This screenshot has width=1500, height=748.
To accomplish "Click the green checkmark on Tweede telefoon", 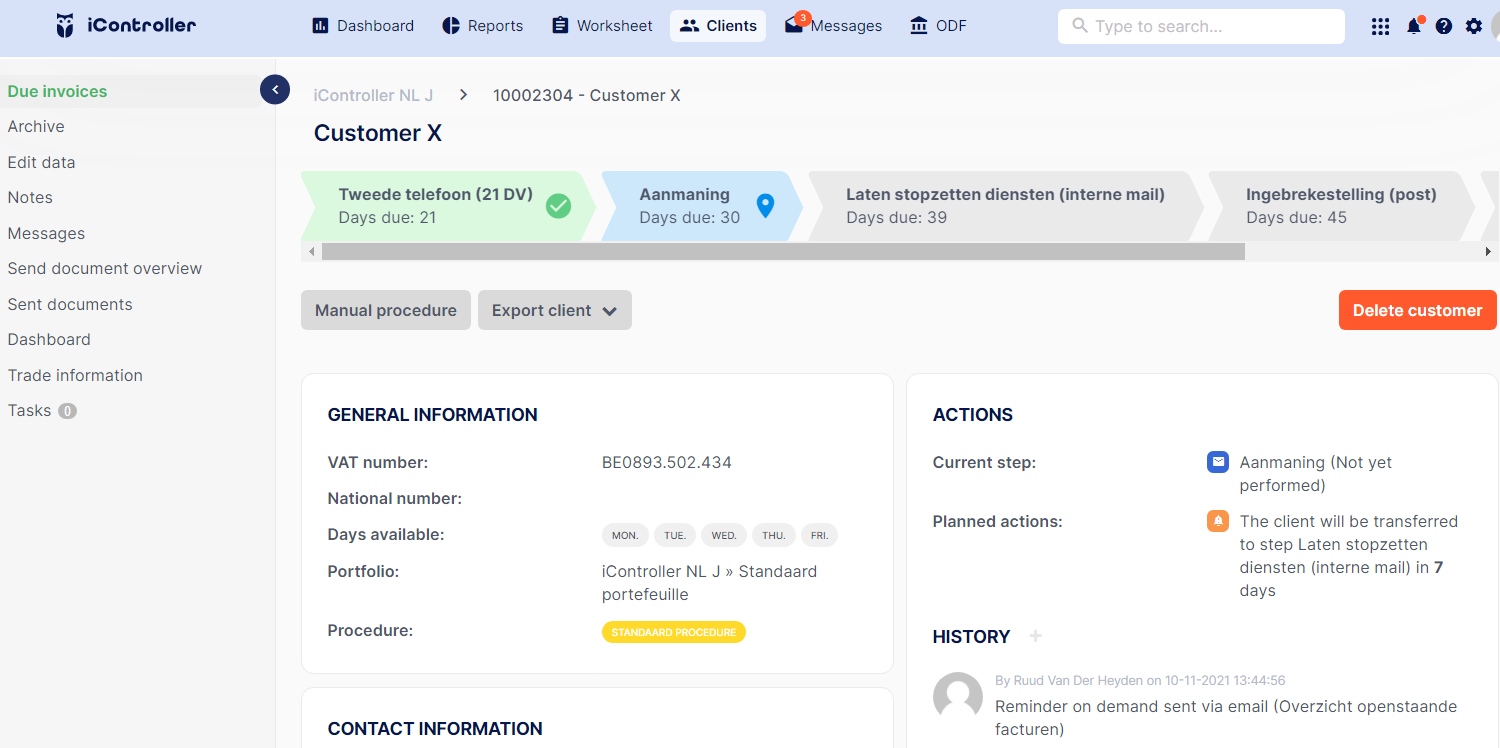I will tap(558, 206).
